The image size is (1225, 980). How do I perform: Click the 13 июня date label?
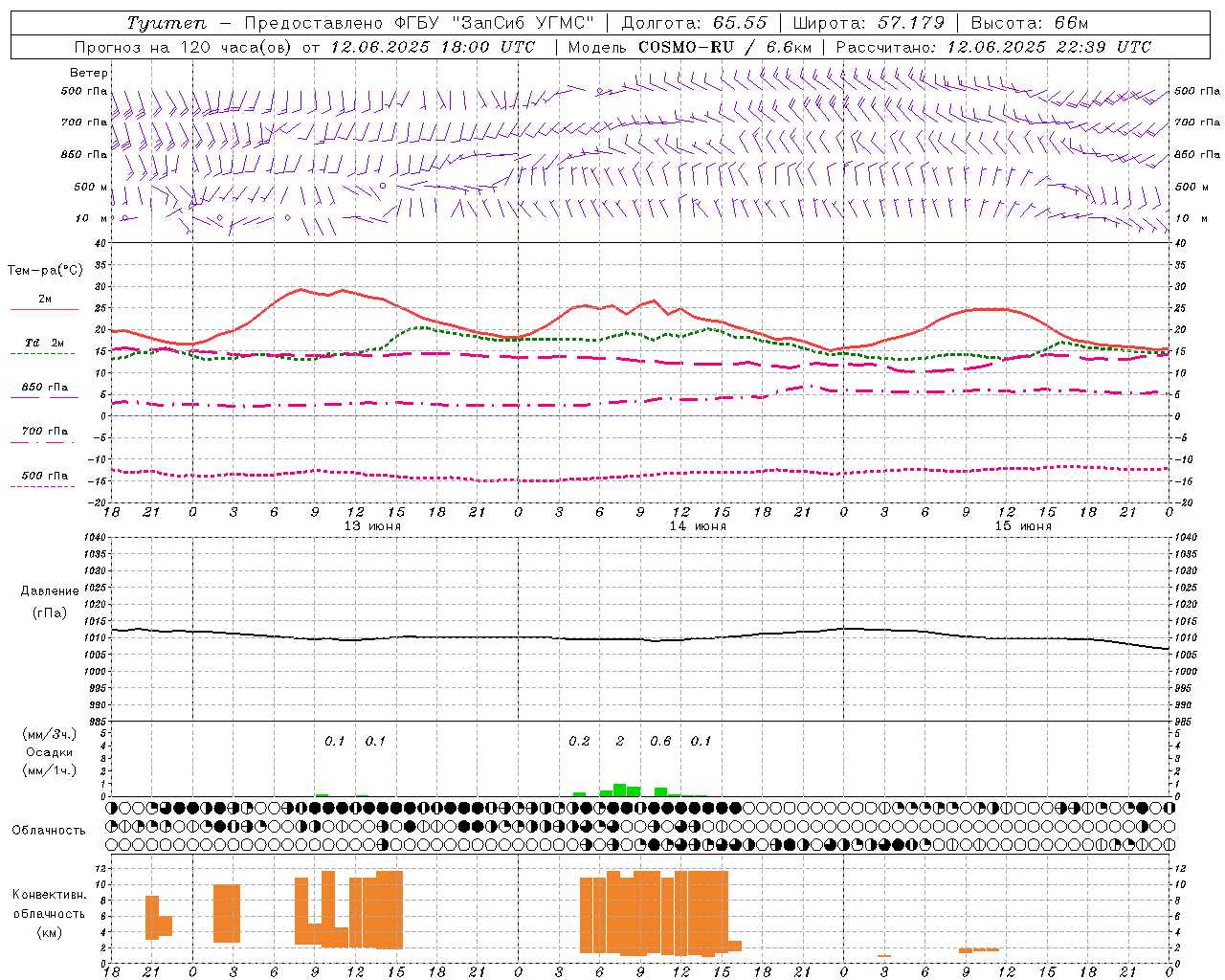372,526
